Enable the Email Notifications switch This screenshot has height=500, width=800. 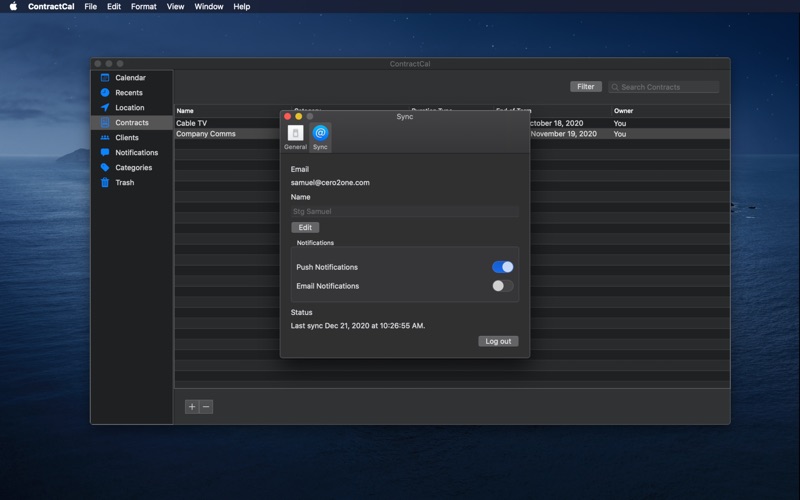[x=503, y=286]
